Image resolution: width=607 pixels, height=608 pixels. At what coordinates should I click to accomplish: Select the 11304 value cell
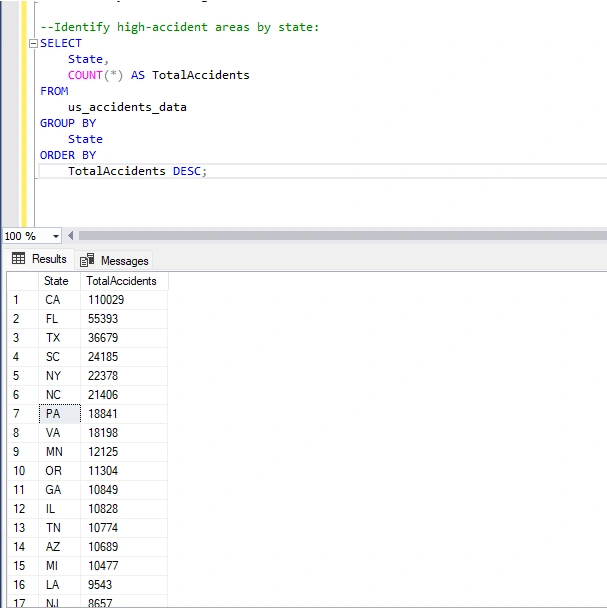tap(124, 471)
